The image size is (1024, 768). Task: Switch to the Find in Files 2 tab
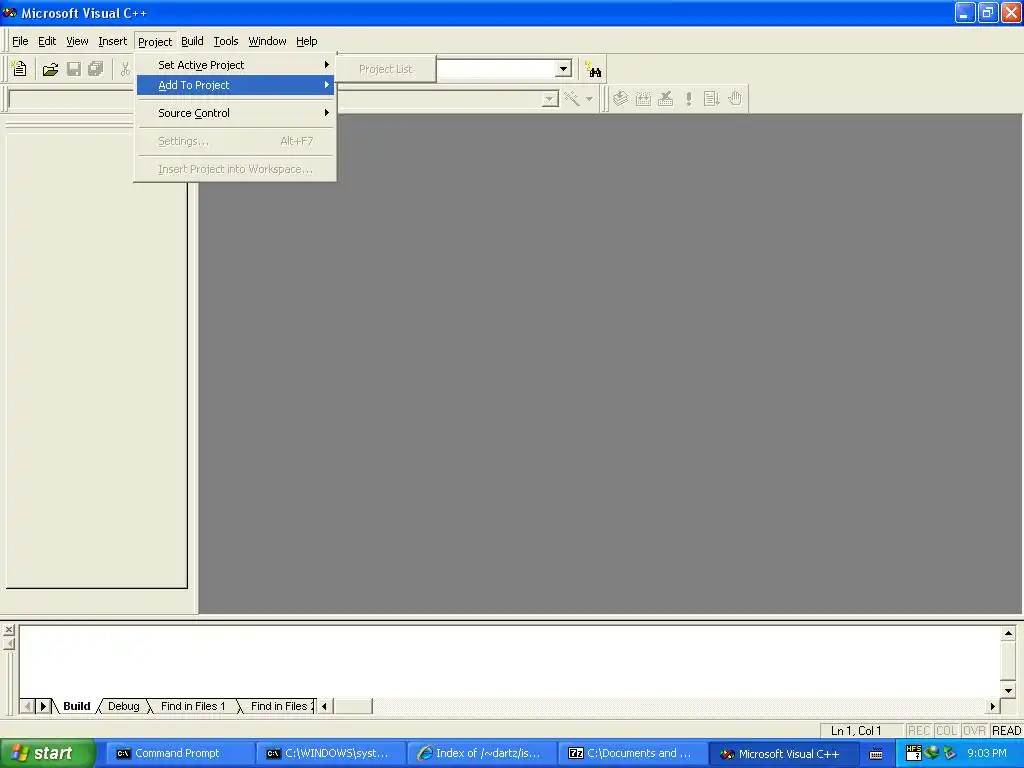[x=279, y=706]
